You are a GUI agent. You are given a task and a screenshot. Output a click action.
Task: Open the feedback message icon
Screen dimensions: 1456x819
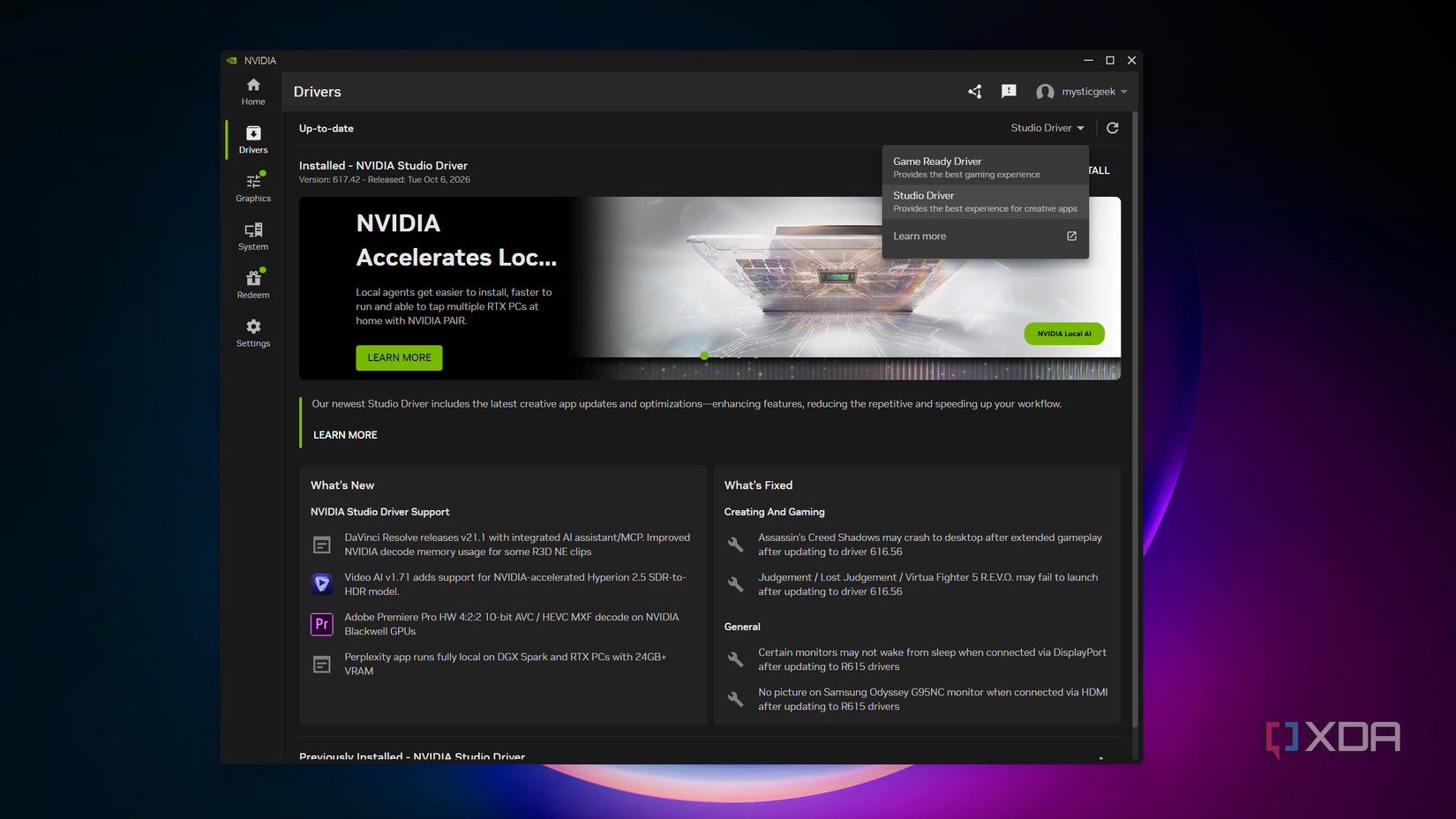(1009, 91)
